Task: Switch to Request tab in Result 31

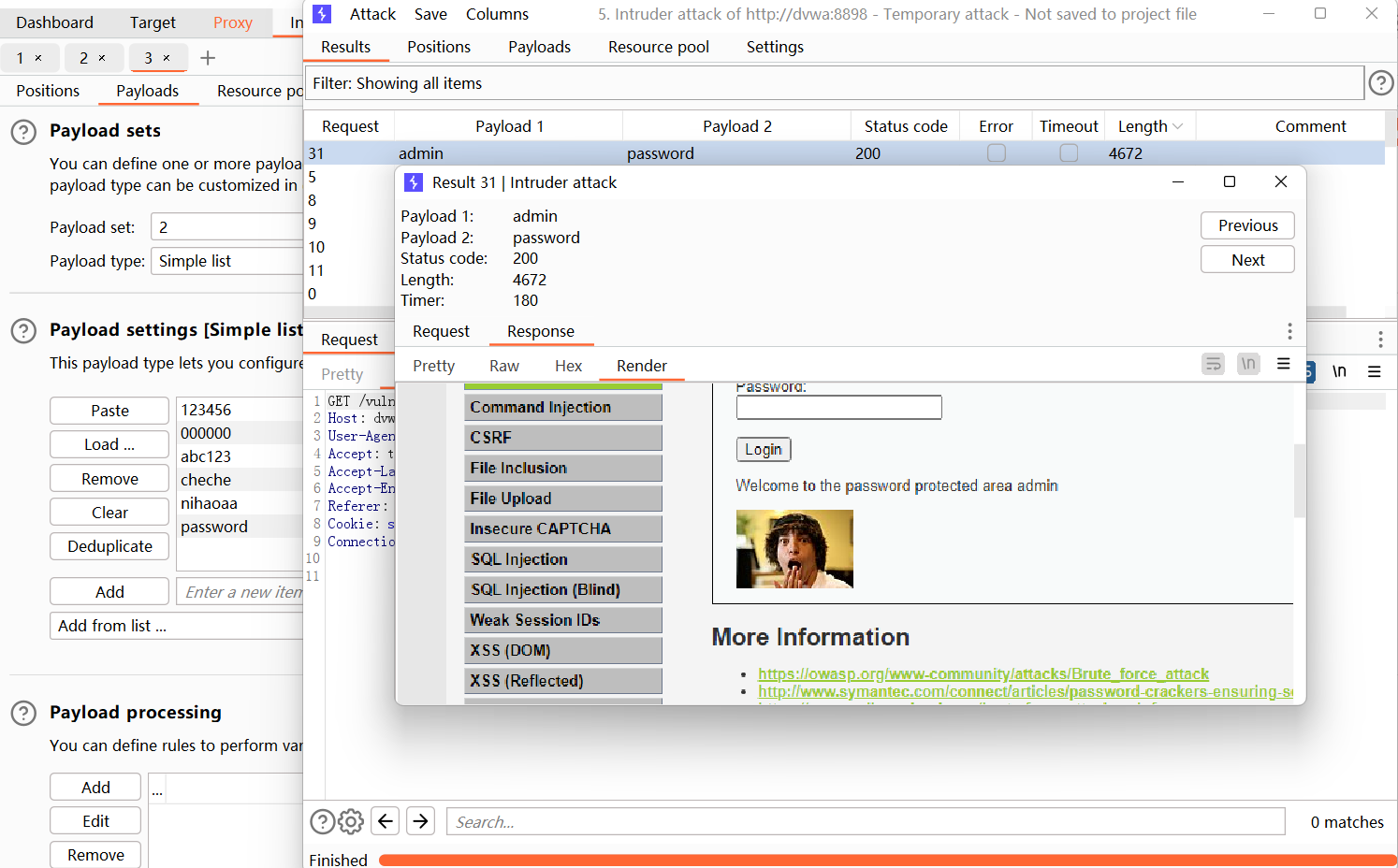Action: click(x=441, y=331)
